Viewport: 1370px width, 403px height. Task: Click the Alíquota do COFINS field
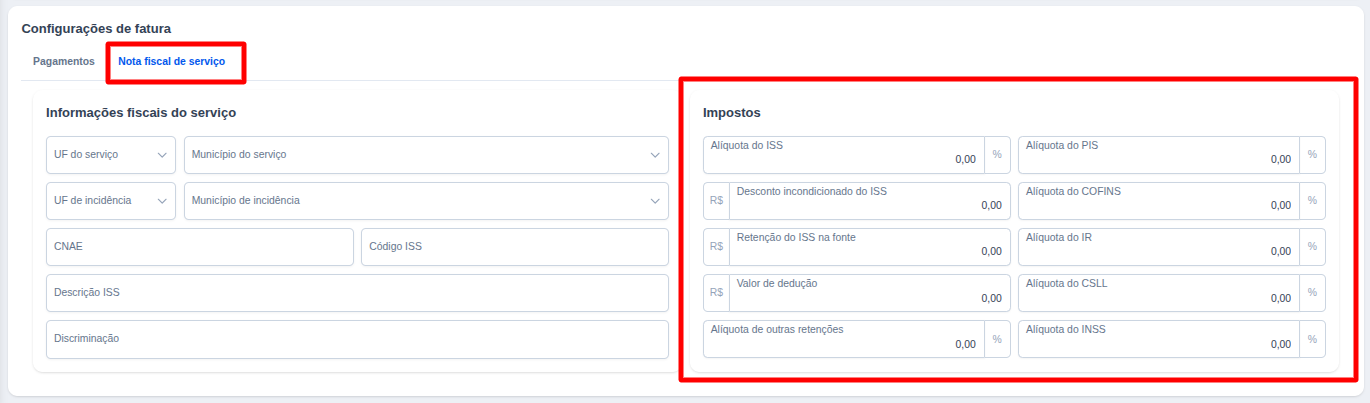click(1158, 201)
